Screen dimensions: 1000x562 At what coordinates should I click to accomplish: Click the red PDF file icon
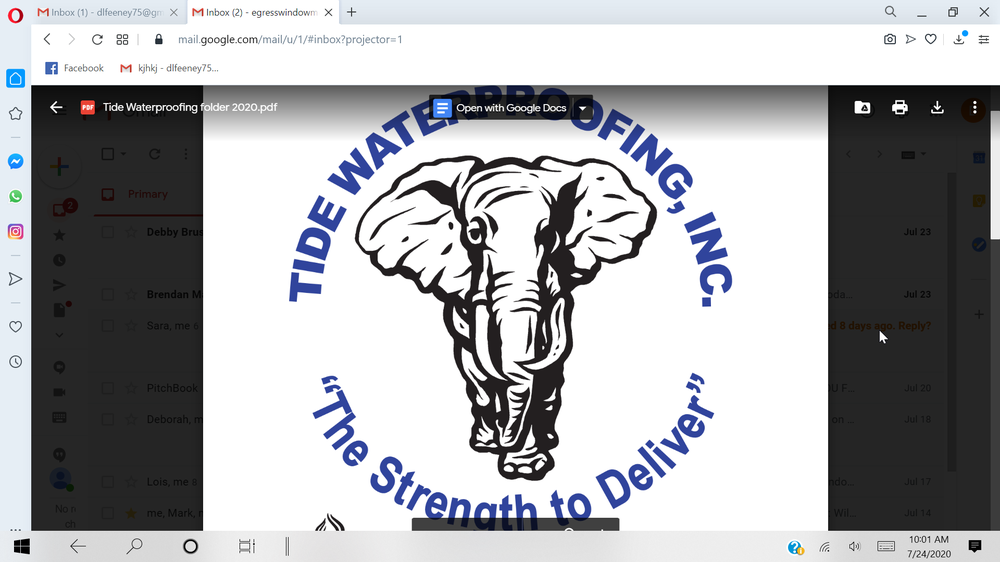pyautogui.click(x=87, y=107)
